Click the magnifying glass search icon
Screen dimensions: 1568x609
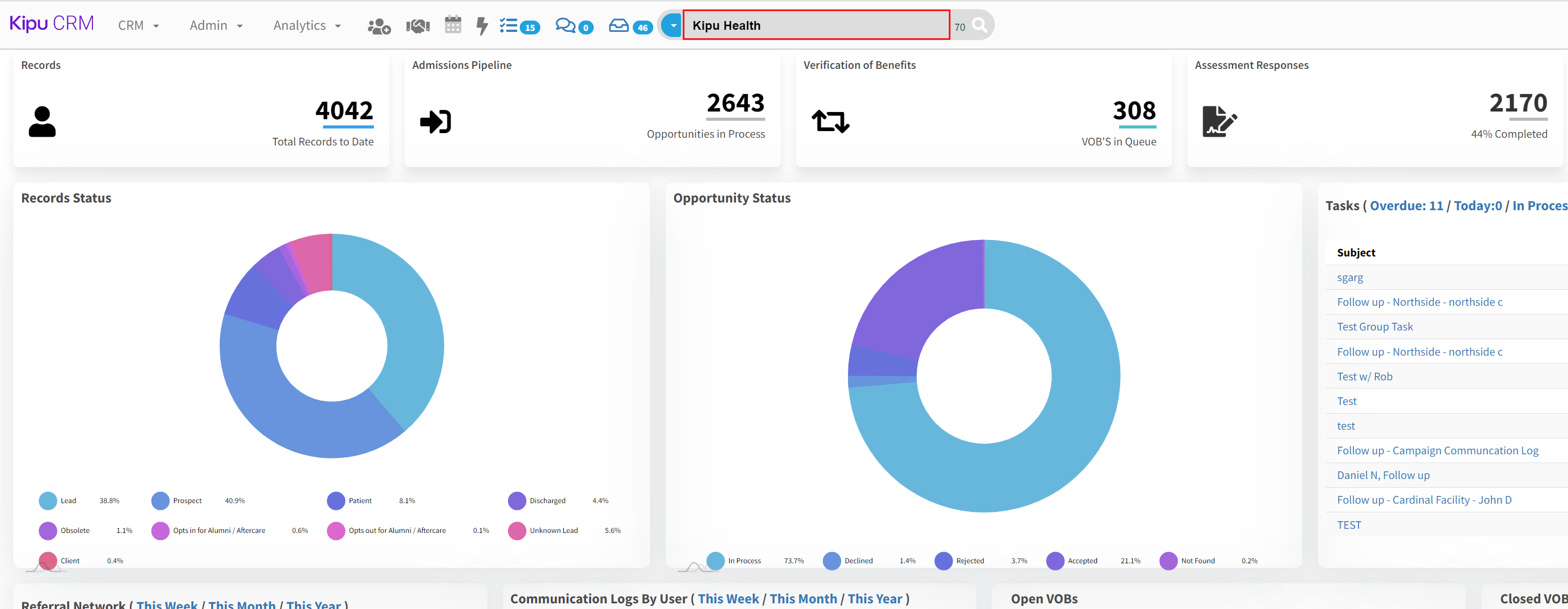tap(979, 26)
